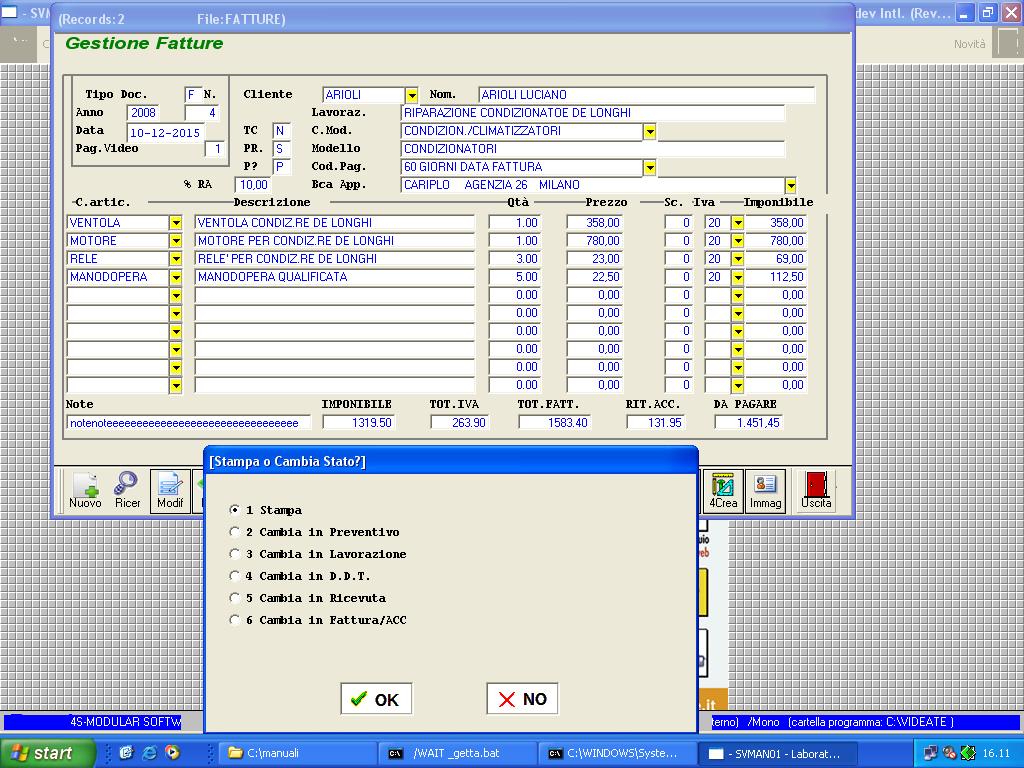Screen dimensions: 1024x768
Task: Click the Windows Media Player quick launch icon
Action: click(172, 753)
